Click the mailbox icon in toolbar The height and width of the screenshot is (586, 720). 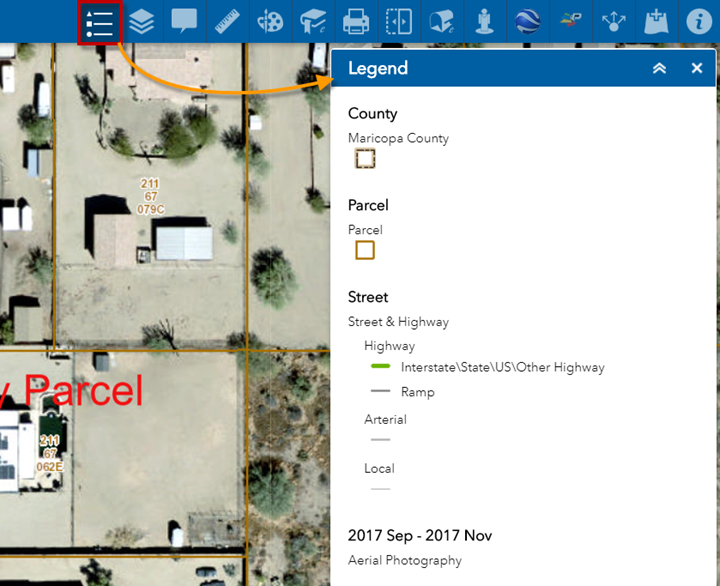click(x=441, y=22)
